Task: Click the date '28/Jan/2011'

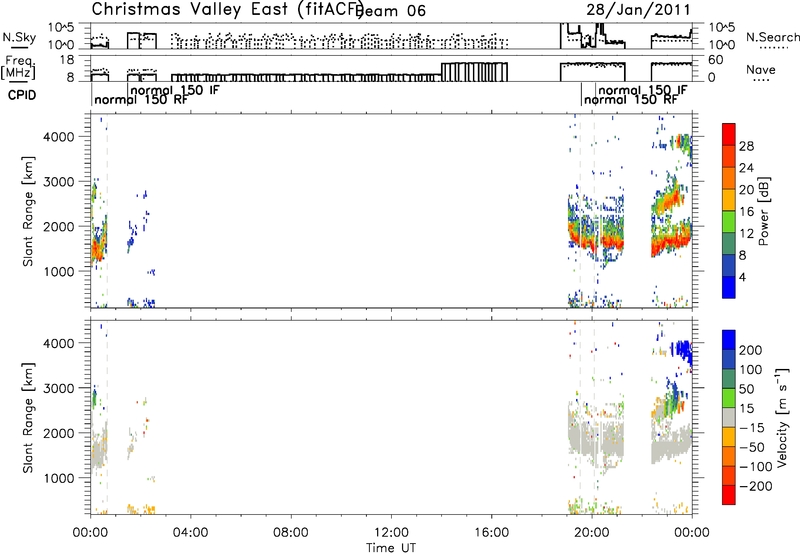Action: coord(638,10)
